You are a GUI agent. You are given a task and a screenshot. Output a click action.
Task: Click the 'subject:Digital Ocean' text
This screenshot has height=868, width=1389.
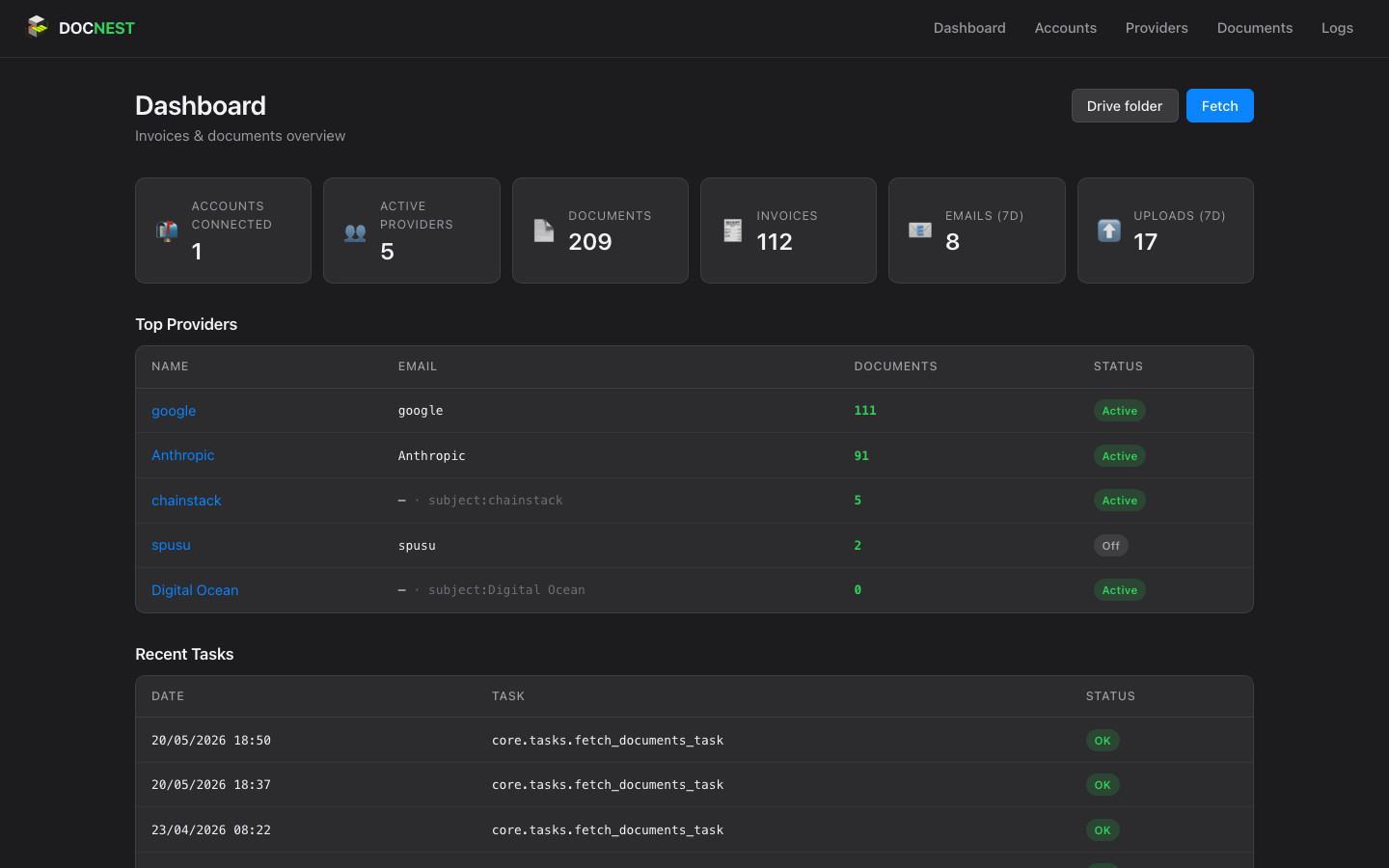click(x=506, y=590)
